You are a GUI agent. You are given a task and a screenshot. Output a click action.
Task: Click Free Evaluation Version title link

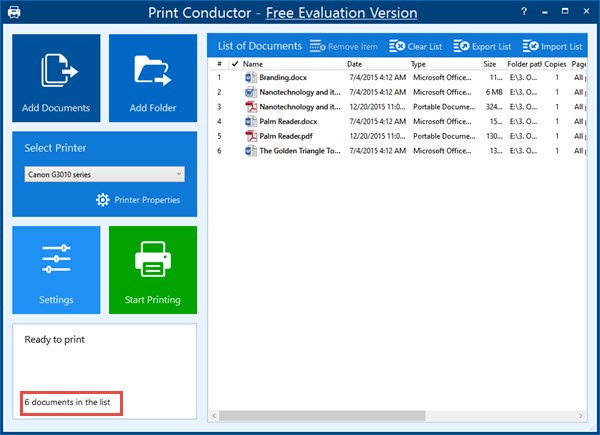[341, 13]
